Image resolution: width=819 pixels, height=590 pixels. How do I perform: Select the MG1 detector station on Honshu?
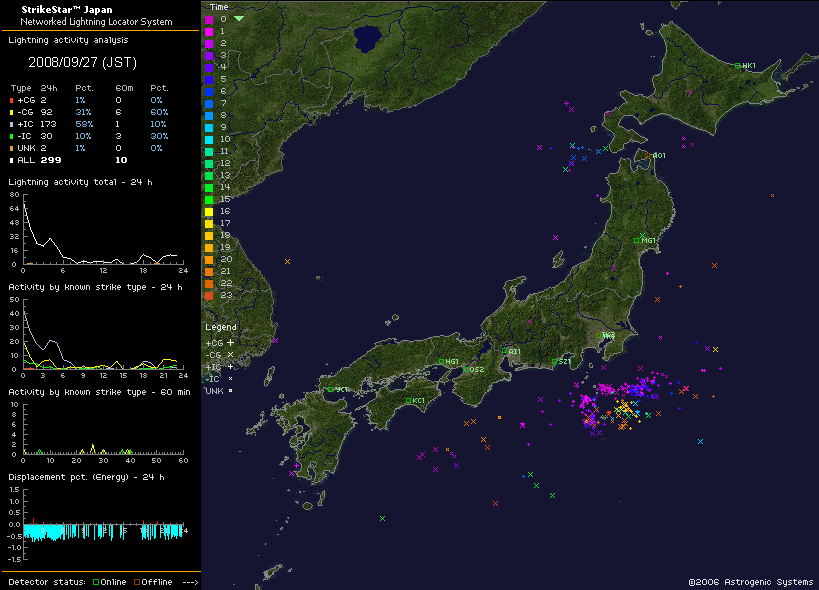click(637, 240)
